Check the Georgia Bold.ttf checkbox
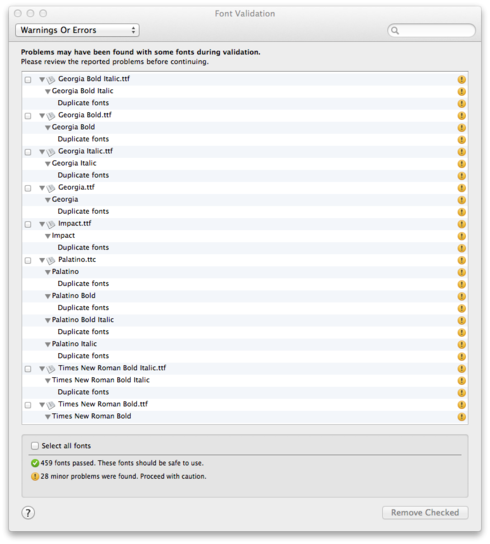 point(28,116)
